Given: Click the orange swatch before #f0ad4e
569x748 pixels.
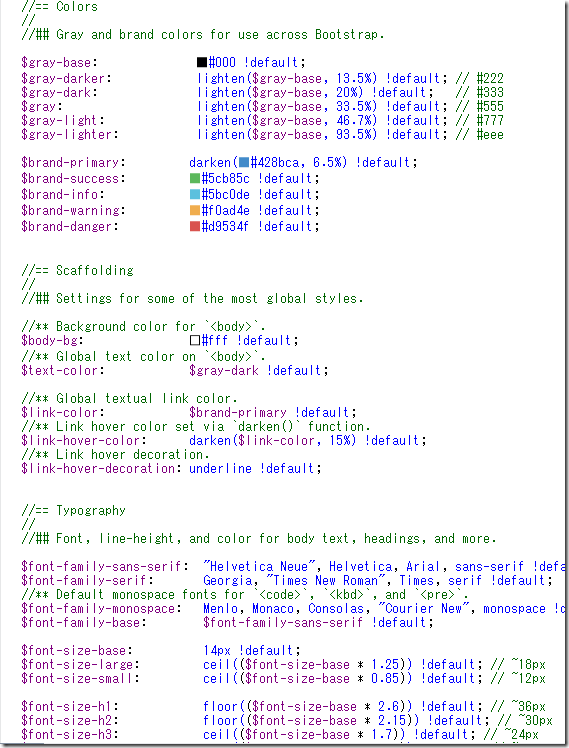Looking at the screenshot, I should coord(195,210).
